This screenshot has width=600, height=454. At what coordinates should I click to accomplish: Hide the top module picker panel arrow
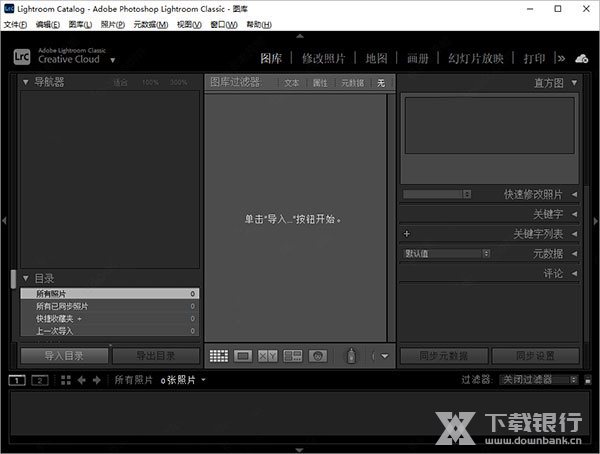click(300, 36)
